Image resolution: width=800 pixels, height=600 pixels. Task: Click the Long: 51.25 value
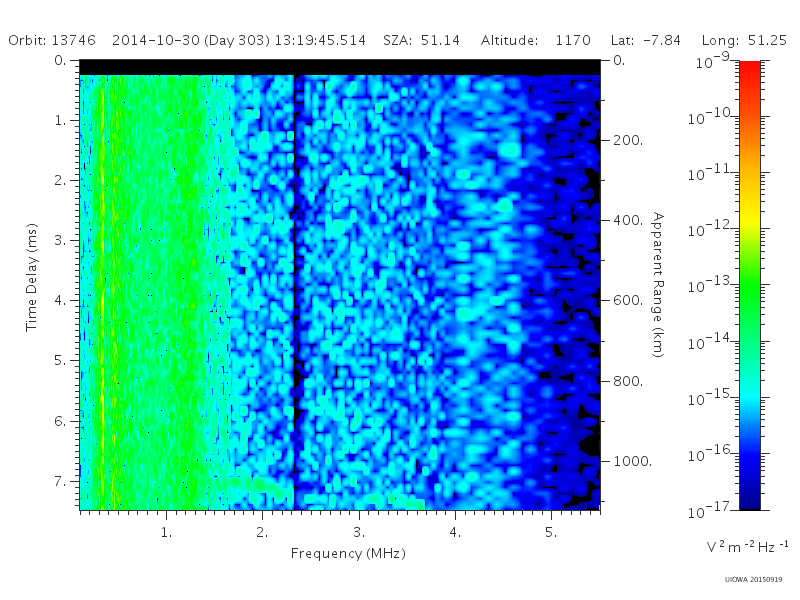coord(744,40)
